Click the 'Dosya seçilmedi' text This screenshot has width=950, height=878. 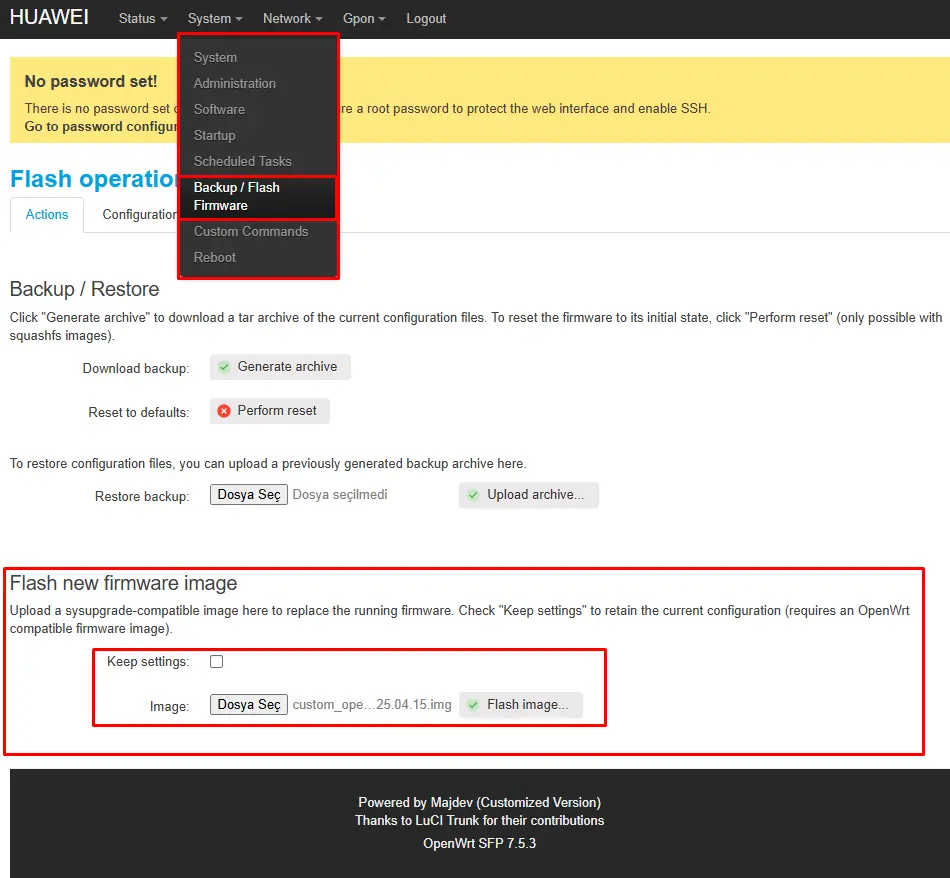pyautogui.click(x=340, y=494)
